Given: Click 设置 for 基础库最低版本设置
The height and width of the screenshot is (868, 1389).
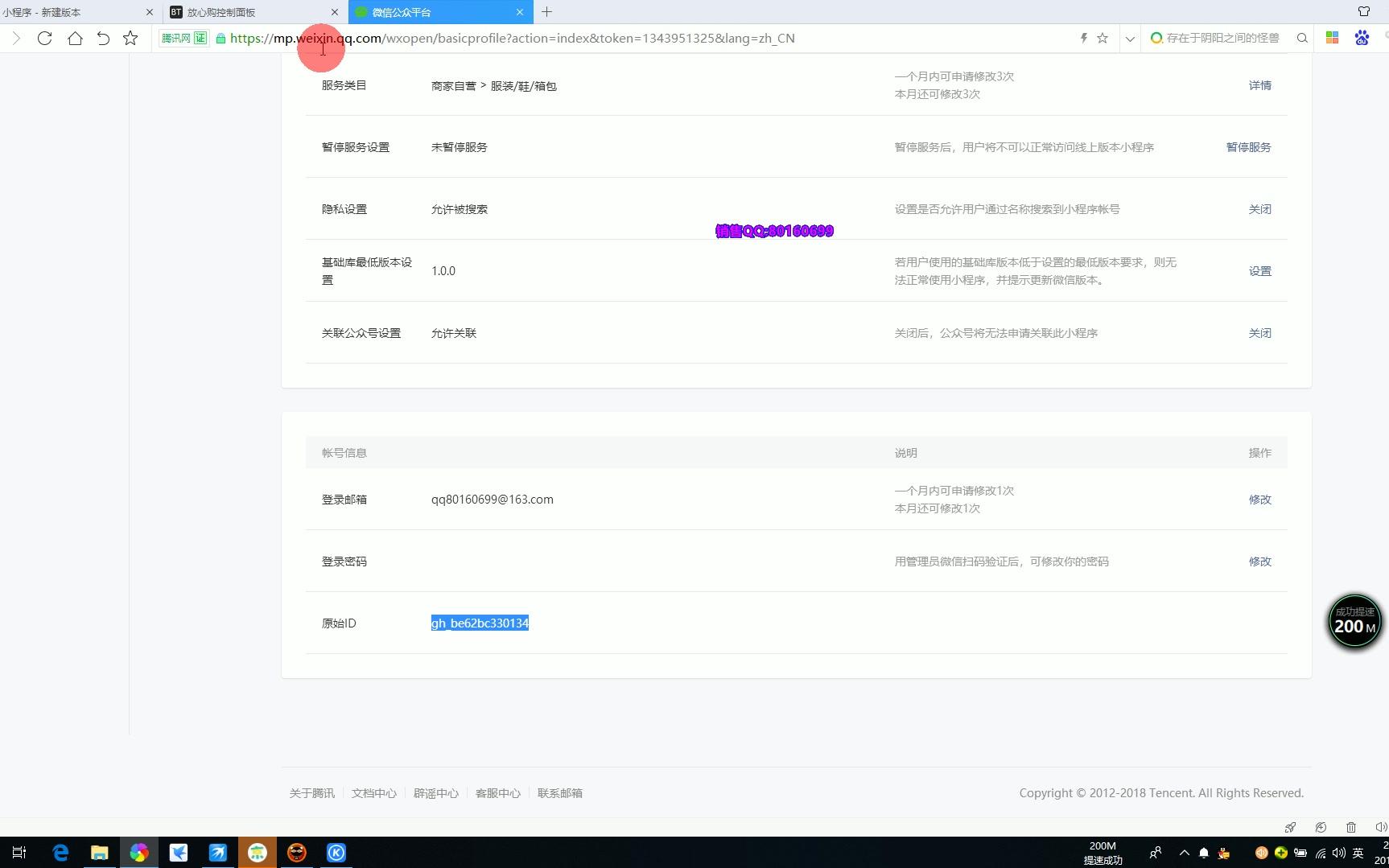Looking at the screenshot, I should click(x=1259, y=271).
